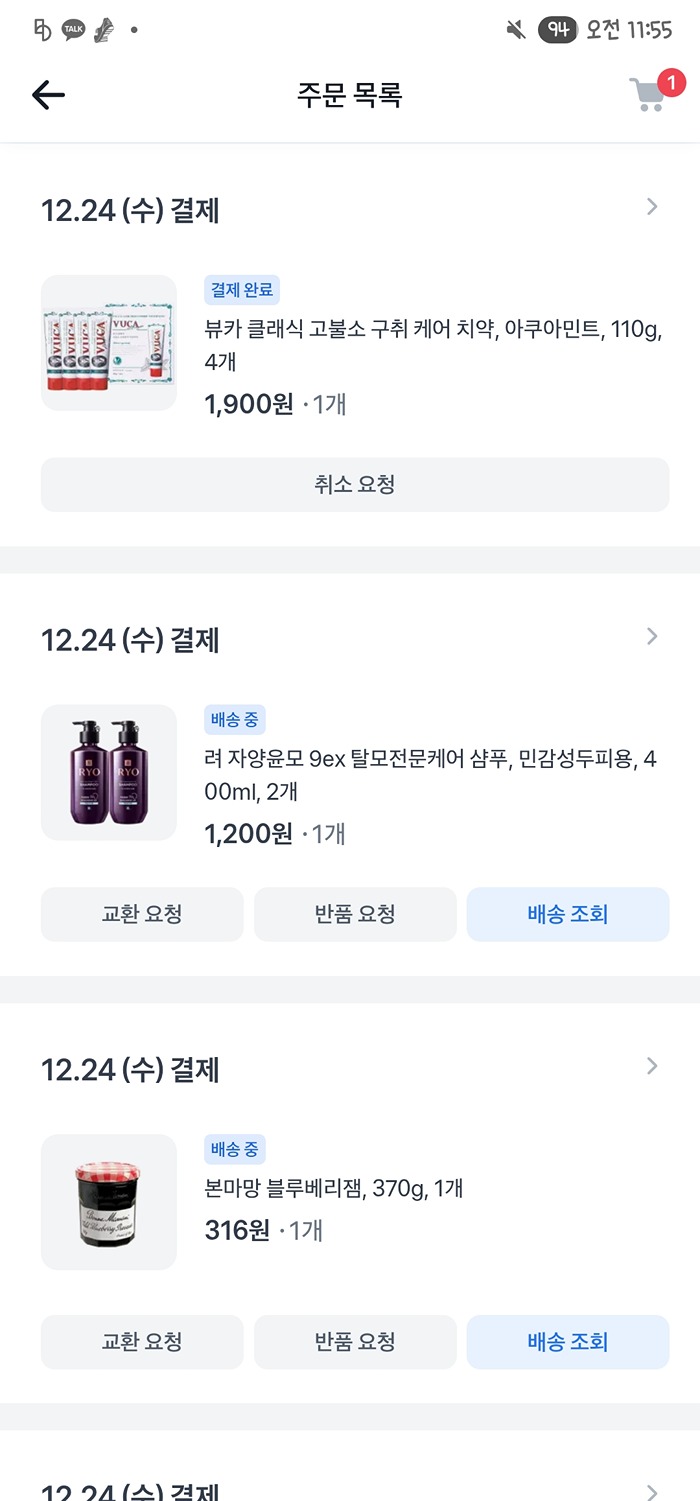700x1501 pixels.
Task: Open the VUCA toothpaste product thumbnail
Action: click(x=109, y=343)
